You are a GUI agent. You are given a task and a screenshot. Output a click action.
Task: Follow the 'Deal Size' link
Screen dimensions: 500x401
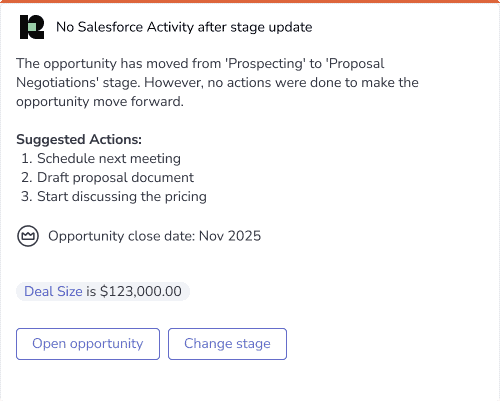pyautogui.click(x=53, y=291)
